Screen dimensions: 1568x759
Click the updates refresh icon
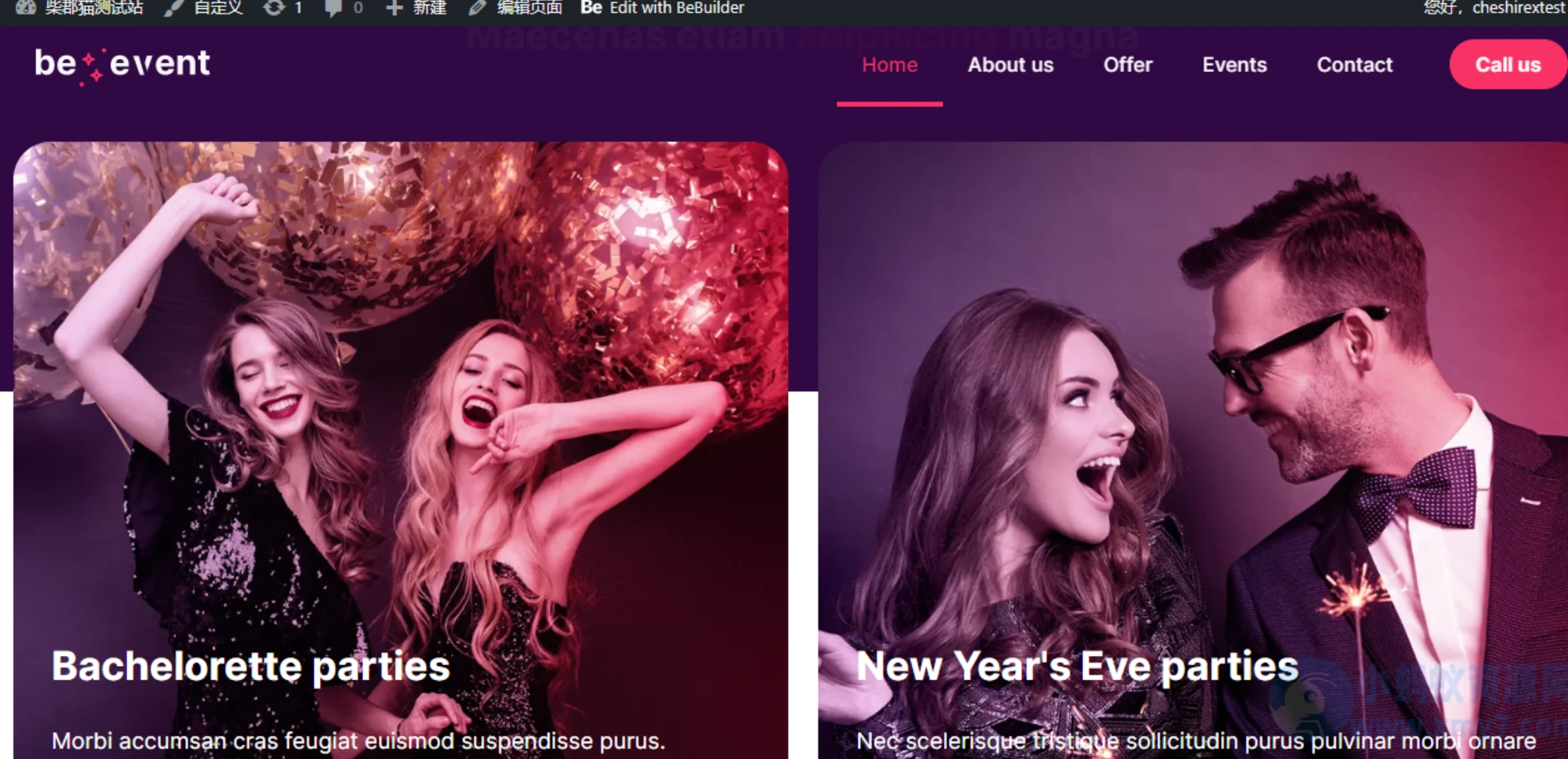[274, 8]
